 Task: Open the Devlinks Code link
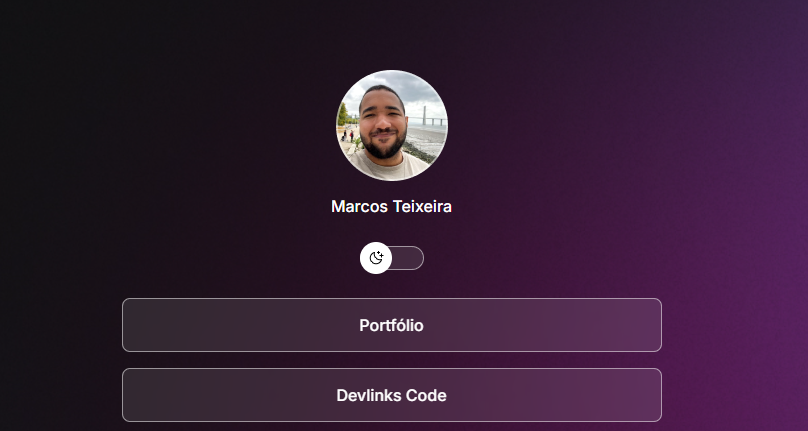pos(392,395)
